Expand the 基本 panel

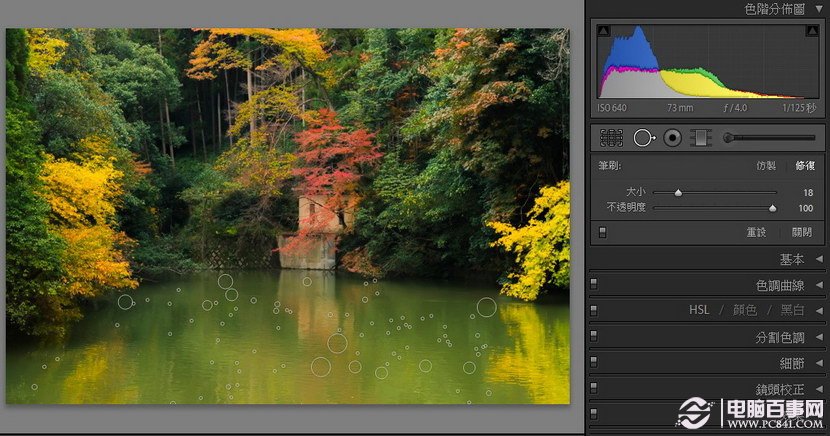818,259
